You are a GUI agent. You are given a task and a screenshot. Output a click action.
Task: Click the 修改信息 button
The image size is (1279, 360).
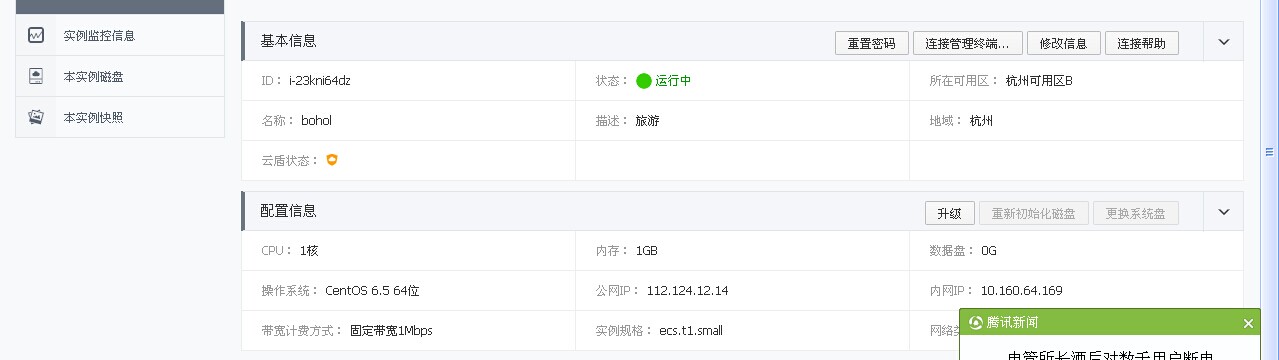(1064, 43)
